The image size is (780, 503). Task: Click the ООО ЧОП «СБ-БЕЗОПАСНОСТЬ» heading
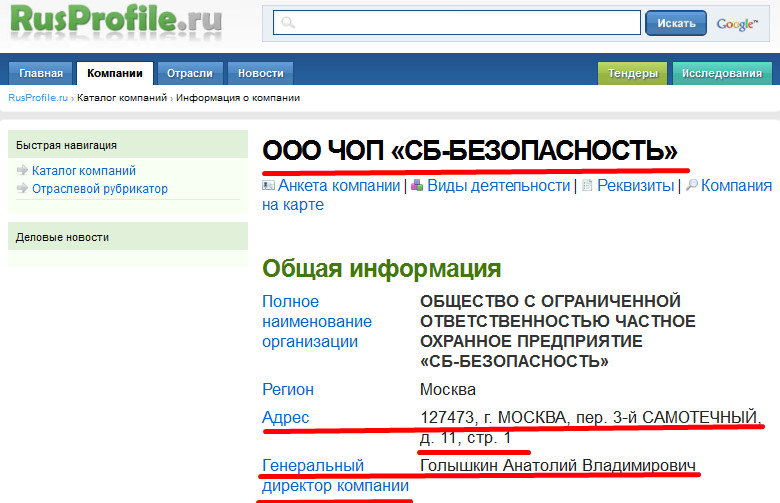point(470,150)
